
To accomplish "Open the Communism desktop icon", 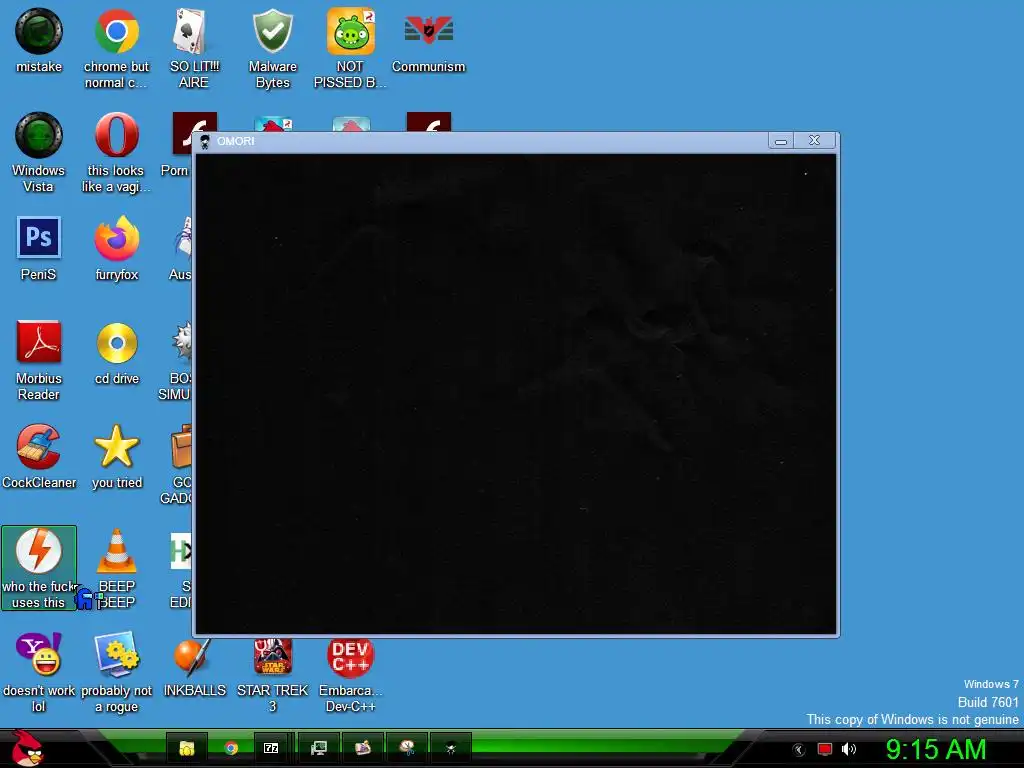I will click(428, 40).
